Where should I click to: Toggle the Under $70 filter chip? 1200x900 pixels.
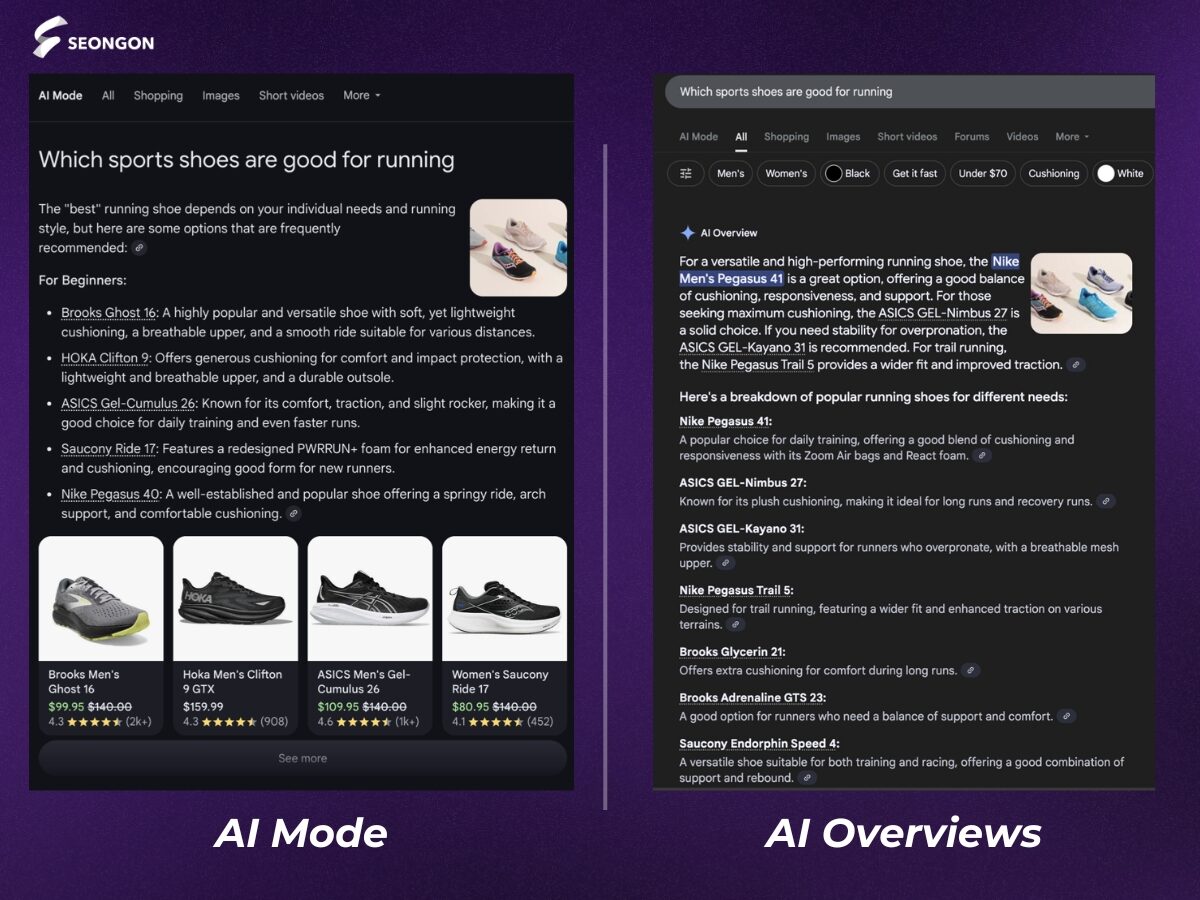point(982,173)
